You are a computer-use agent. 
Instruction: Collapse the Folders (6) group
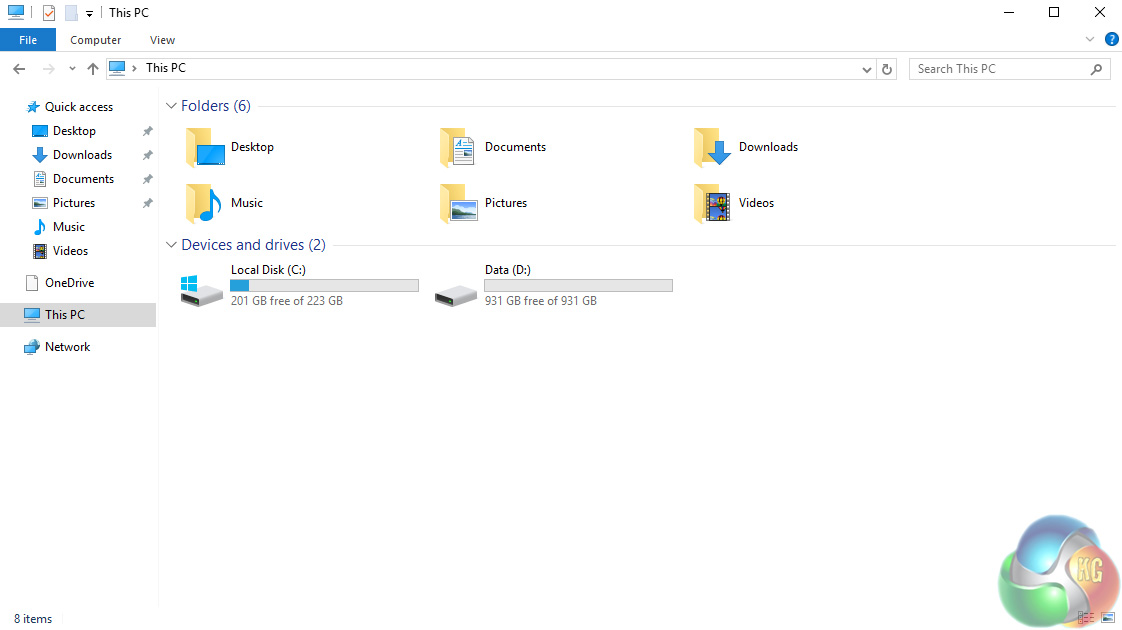click(x=171, y=106)
